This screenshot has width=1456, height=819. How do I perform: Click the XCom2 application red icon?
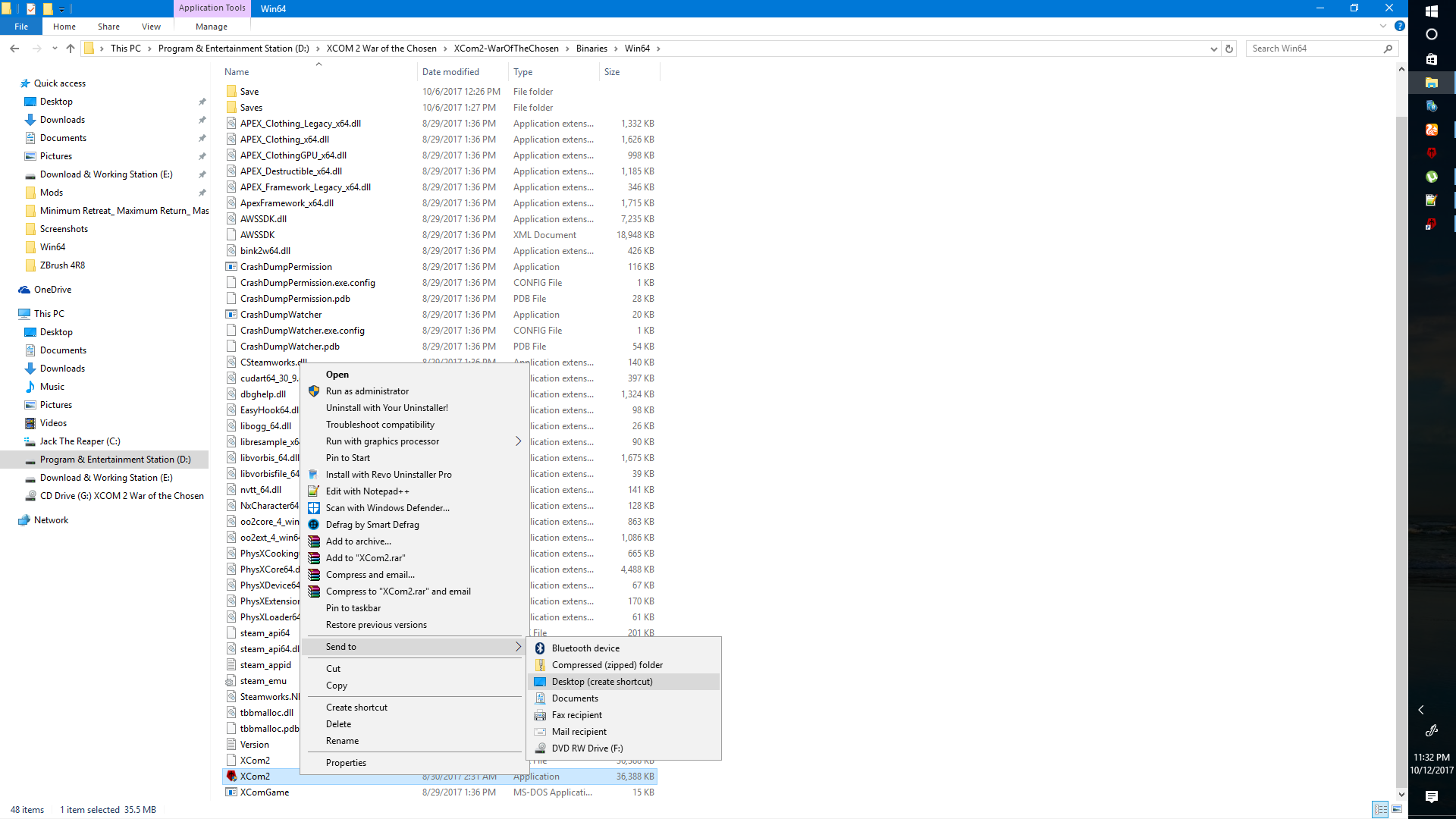point(231,777)
